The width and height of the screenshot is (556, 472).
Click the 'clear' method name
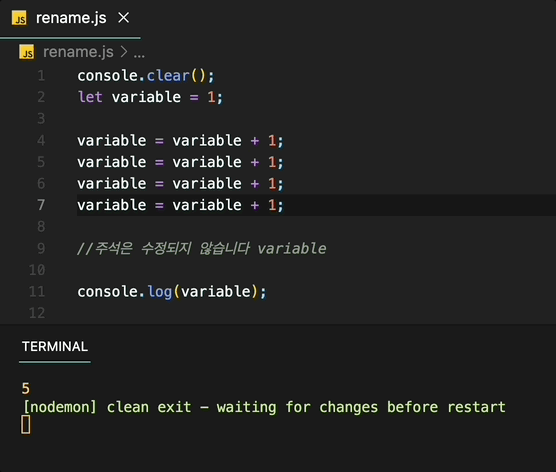pyautogui.click(x=168, y=76)
